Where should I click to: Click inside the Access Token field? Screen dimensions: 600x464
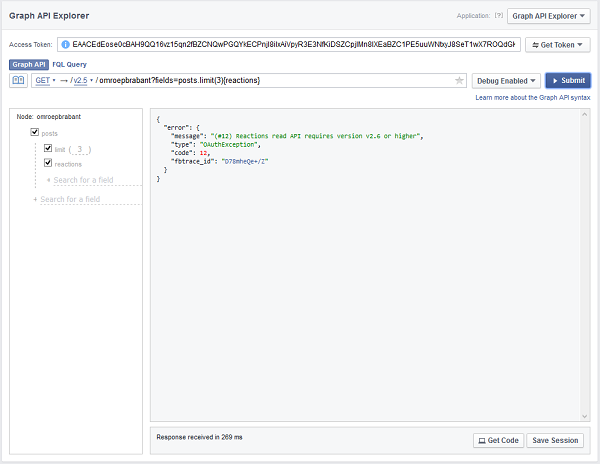289,45
